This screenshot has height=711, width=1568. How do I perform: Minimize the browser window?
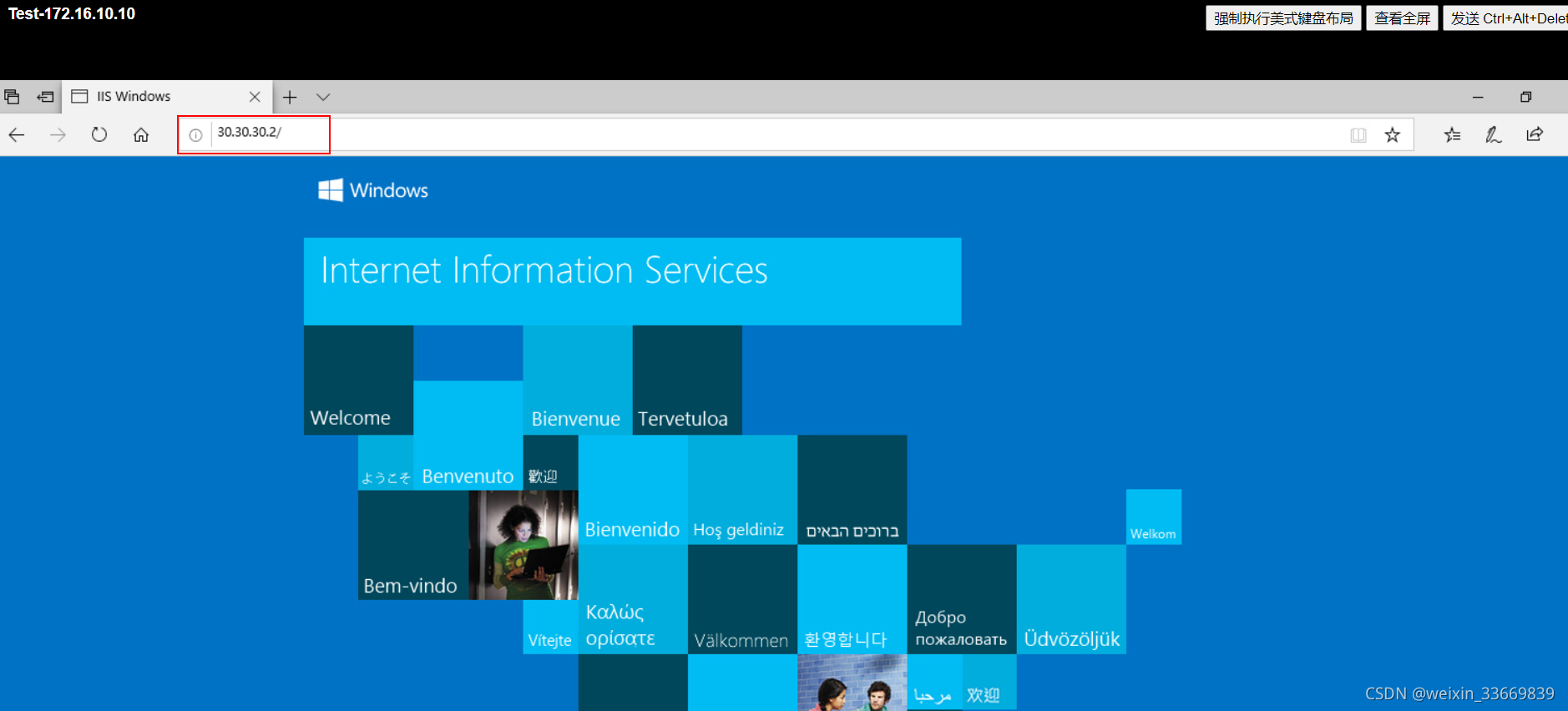(1478, 98)
